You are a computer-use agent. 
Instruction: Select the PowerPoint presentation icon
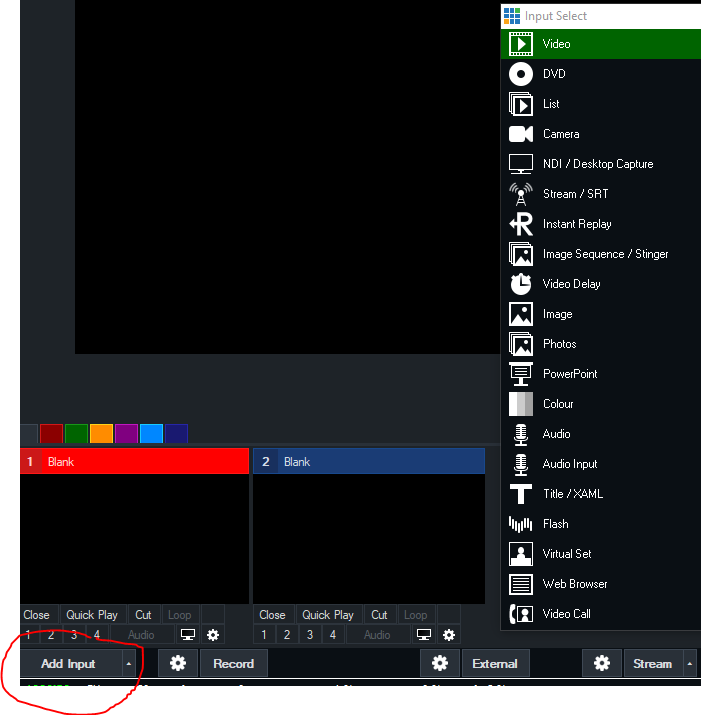point(520,374)
